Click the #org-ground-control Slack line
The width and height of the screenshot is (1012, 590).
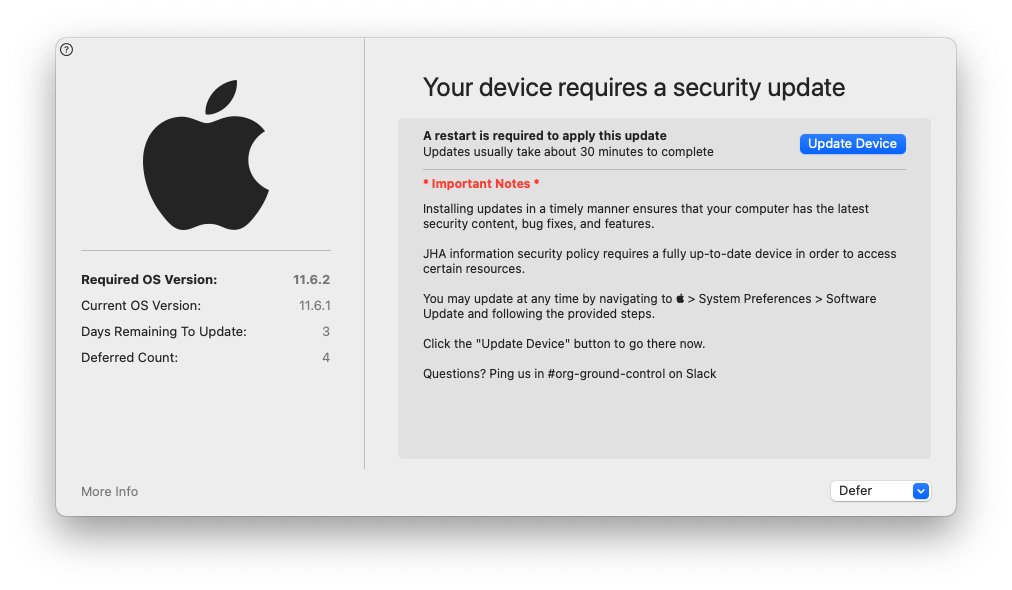coord(570,374)
